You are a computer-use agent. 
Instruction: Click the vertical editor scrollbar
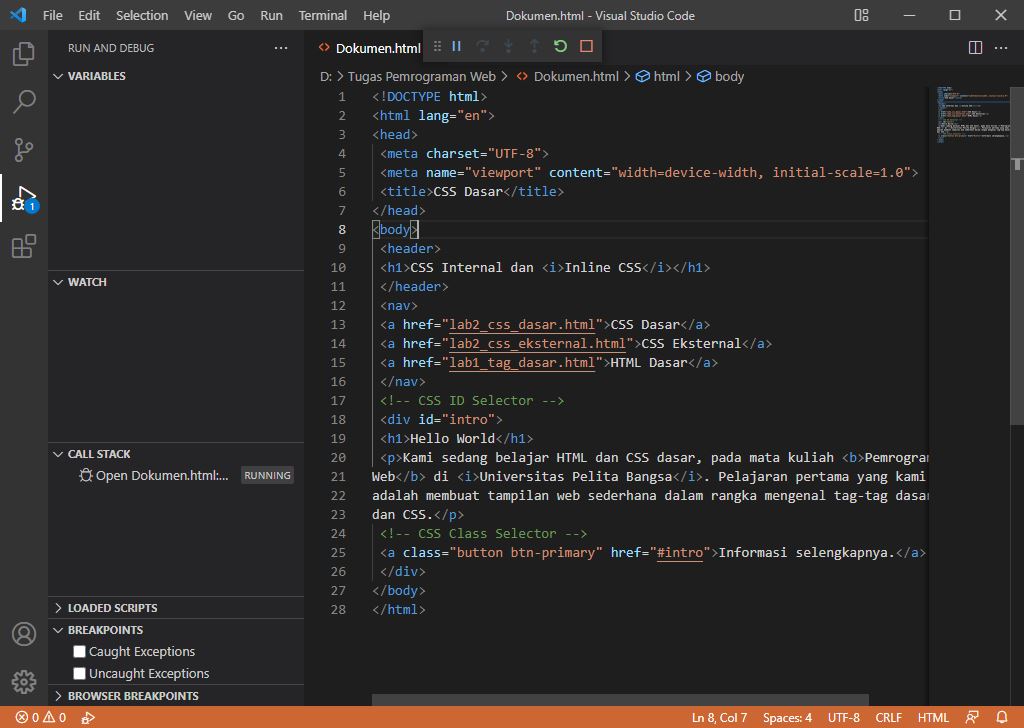pyautogui.click(x=1017, y=258)
